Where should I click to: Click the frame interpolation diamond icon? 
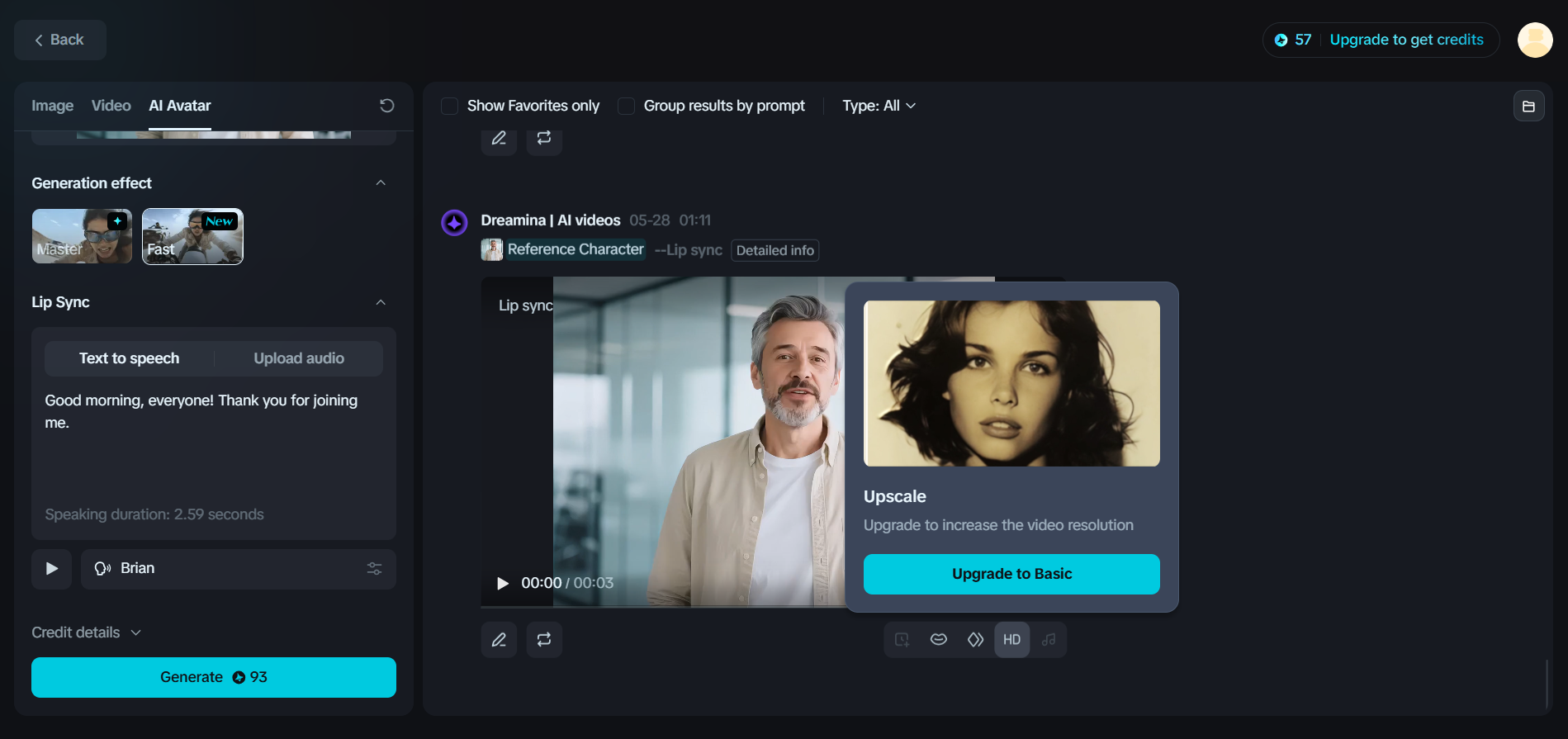pos(975,640)
